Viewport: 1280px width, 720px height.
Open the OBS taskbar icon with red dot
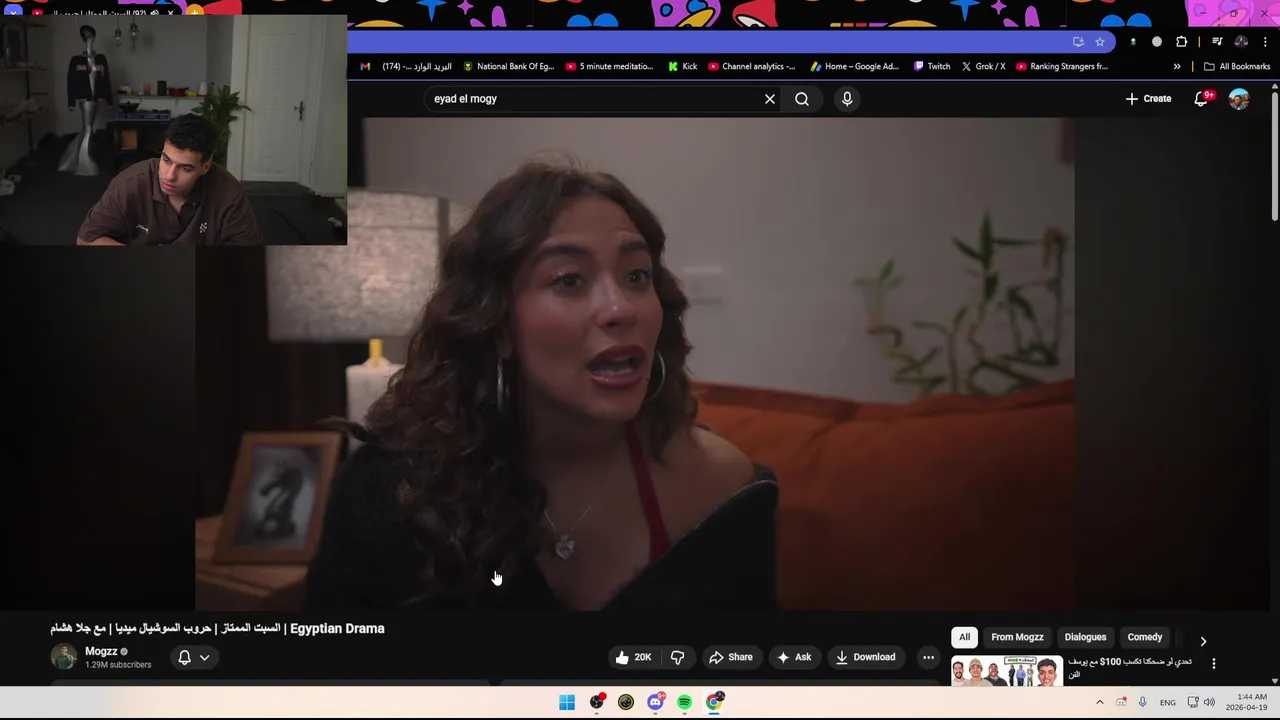click(597, 702)
